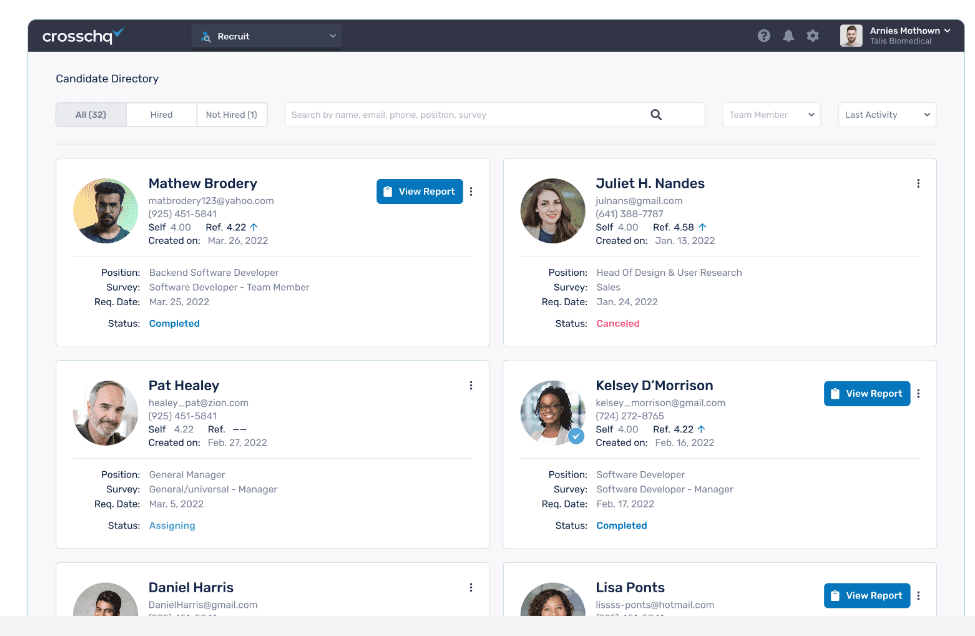The width and height of the screenshot is (975, 636).
Task: Click the Completed status for Kelsey D'Morrison
Action: [621, 525]
